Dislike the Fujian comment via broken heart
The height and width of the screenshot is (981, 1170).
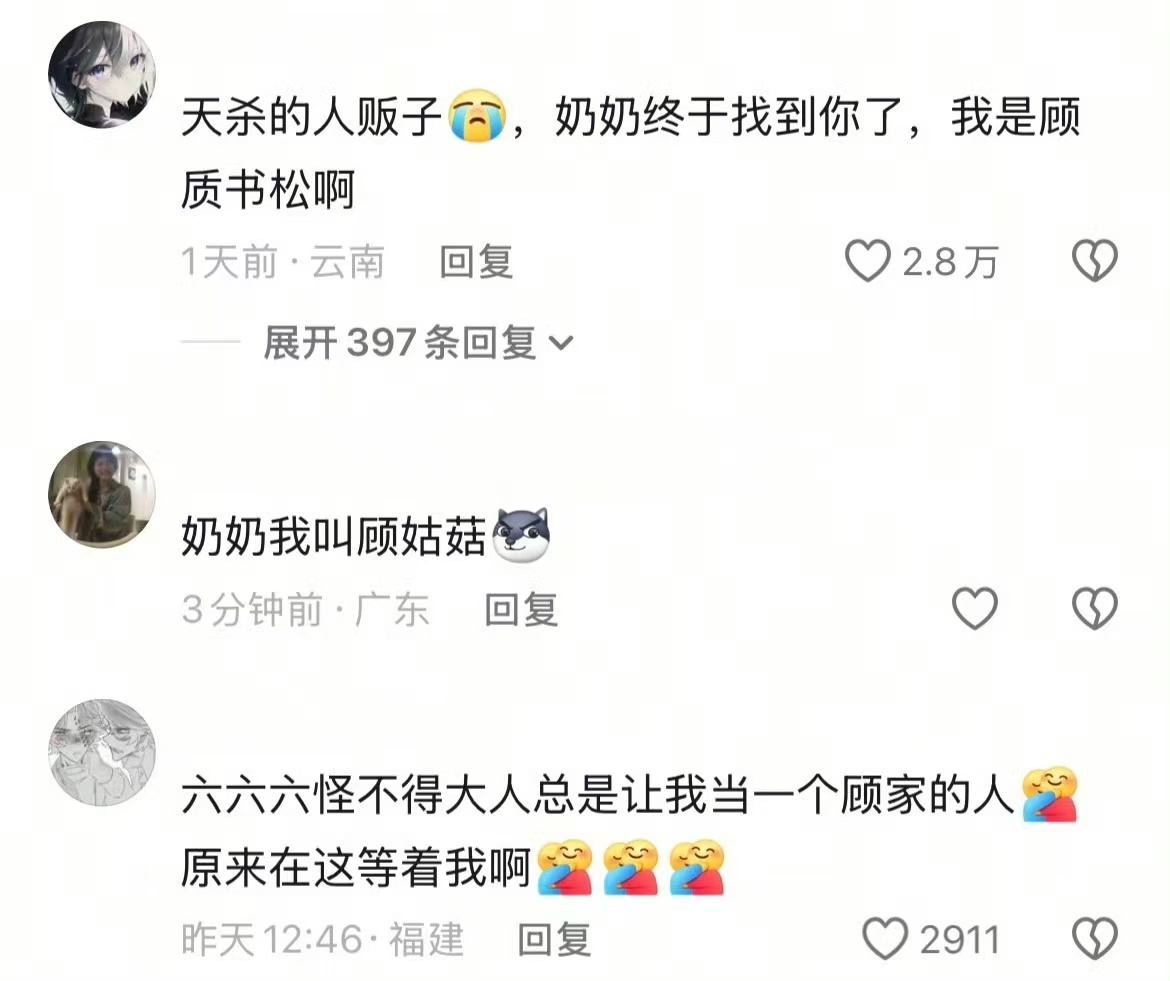click(1095, 938)
